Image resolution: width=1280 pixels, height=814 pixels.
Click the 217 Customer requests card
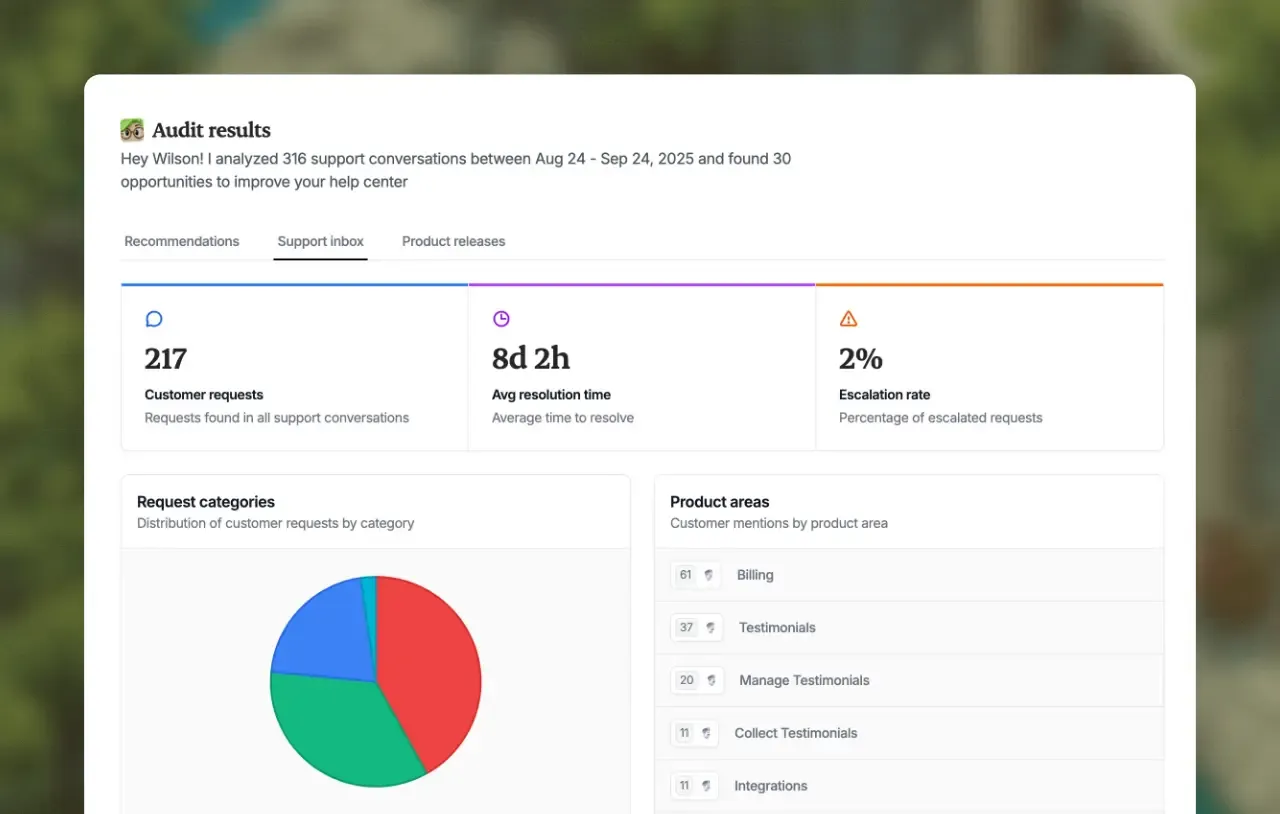coord(294,368)
